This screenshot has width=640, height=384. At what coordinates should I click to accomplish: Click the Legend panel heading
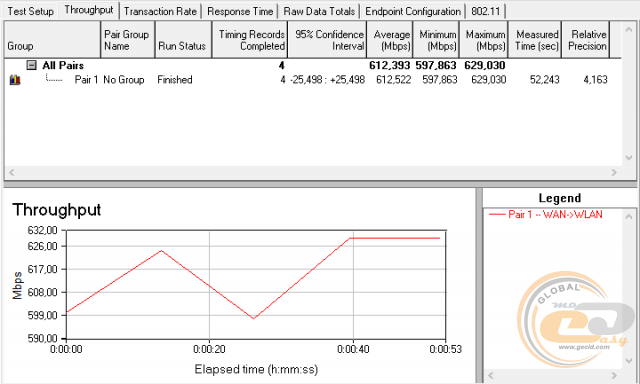tap(560, 198)
